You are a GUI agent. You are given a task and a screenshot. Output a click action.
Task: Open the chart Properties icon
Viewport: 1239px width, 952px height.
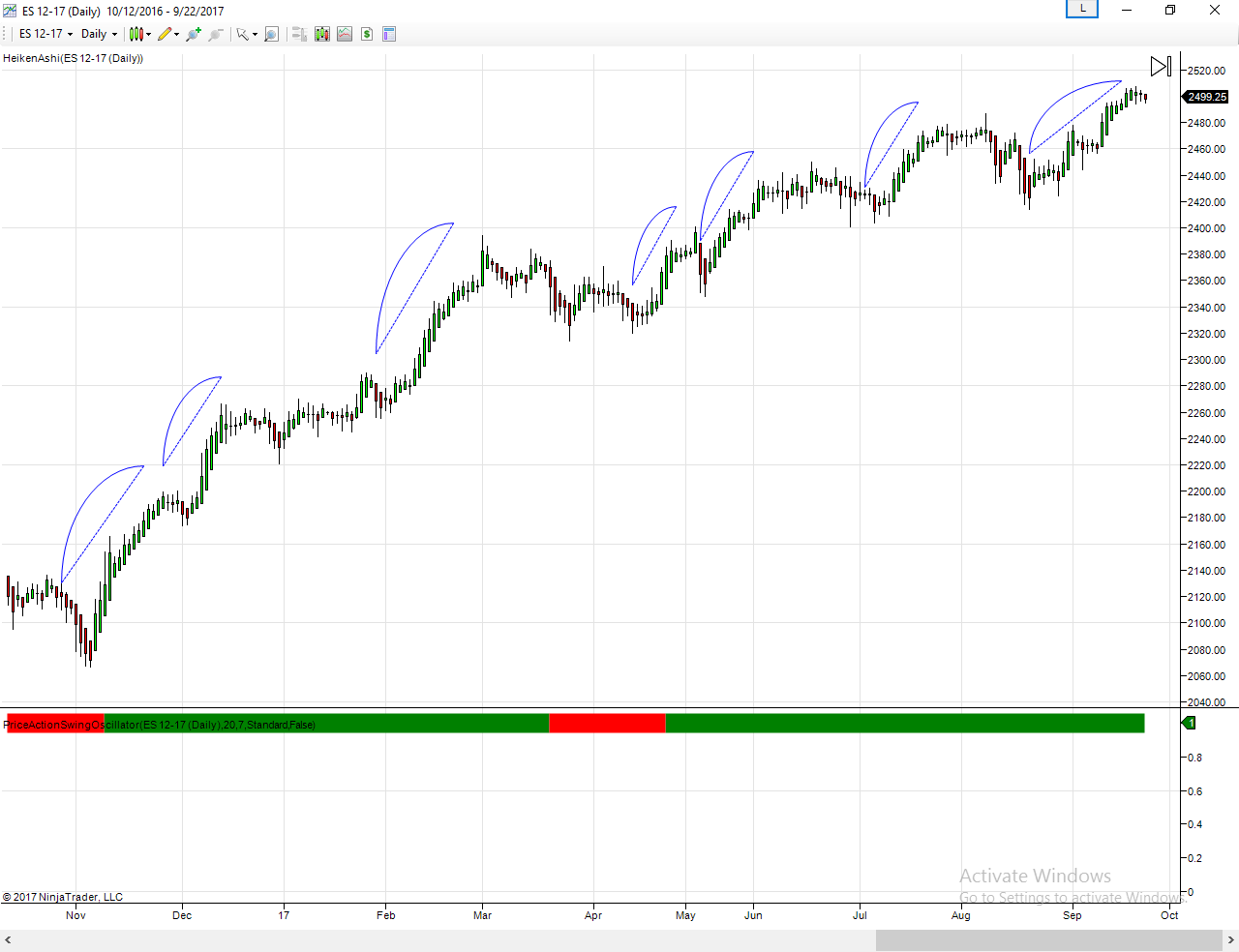[389, 34]
